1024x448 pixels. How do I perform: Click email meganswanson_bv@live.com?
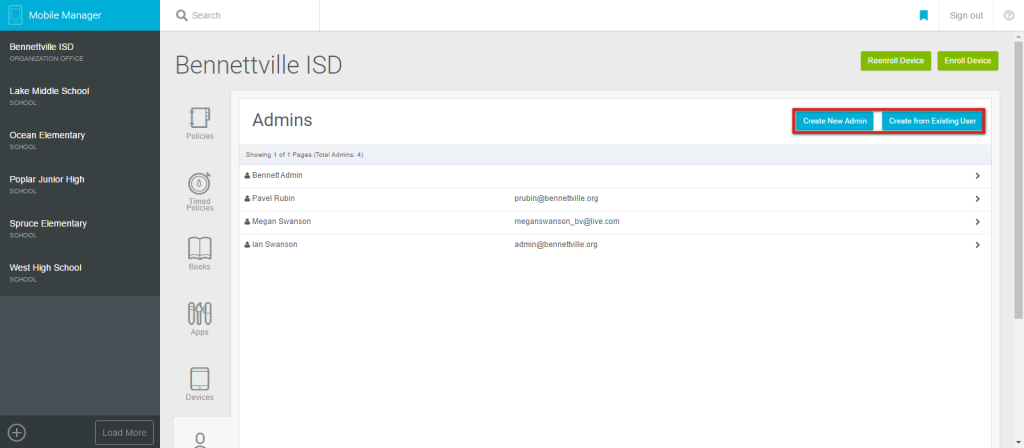(567, 221)
